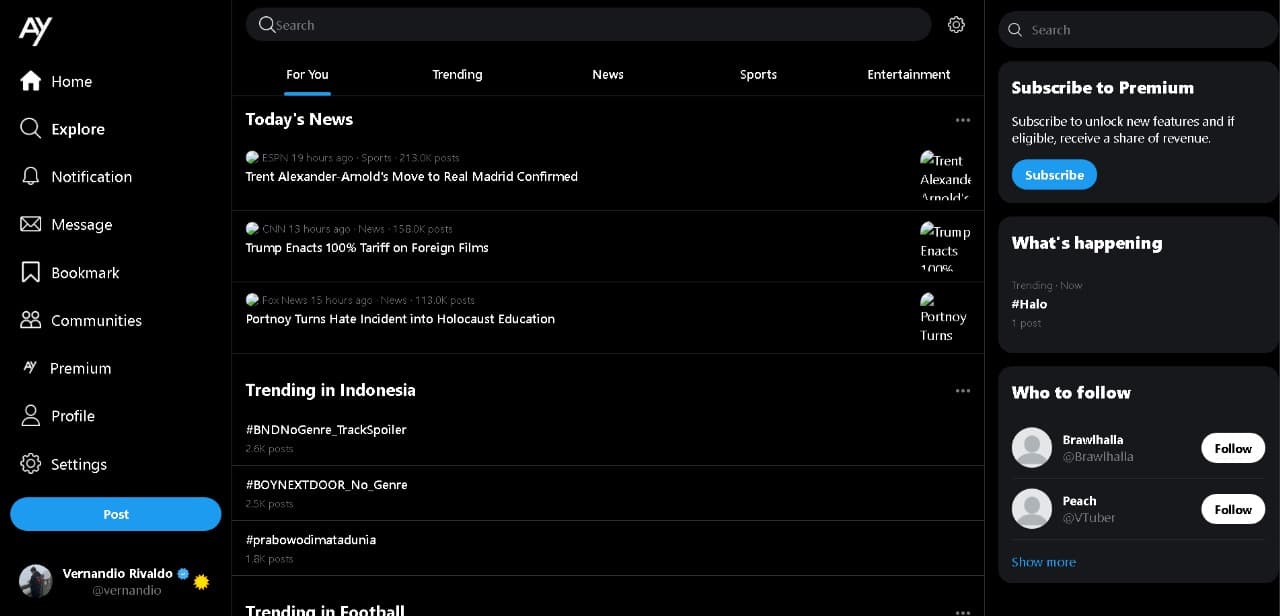Switch to the Trending tab
This screenshot has width=1280, height=616.
click(x=457, y=75)
